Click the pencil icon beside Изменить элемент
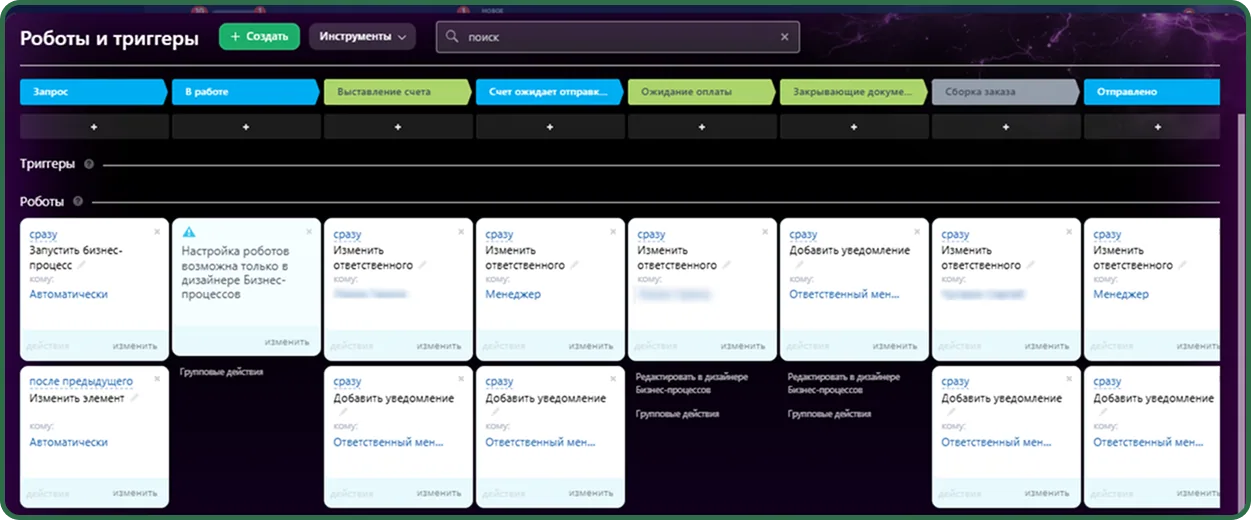The width and height of the screenshot is (1251, 520). 134,398
